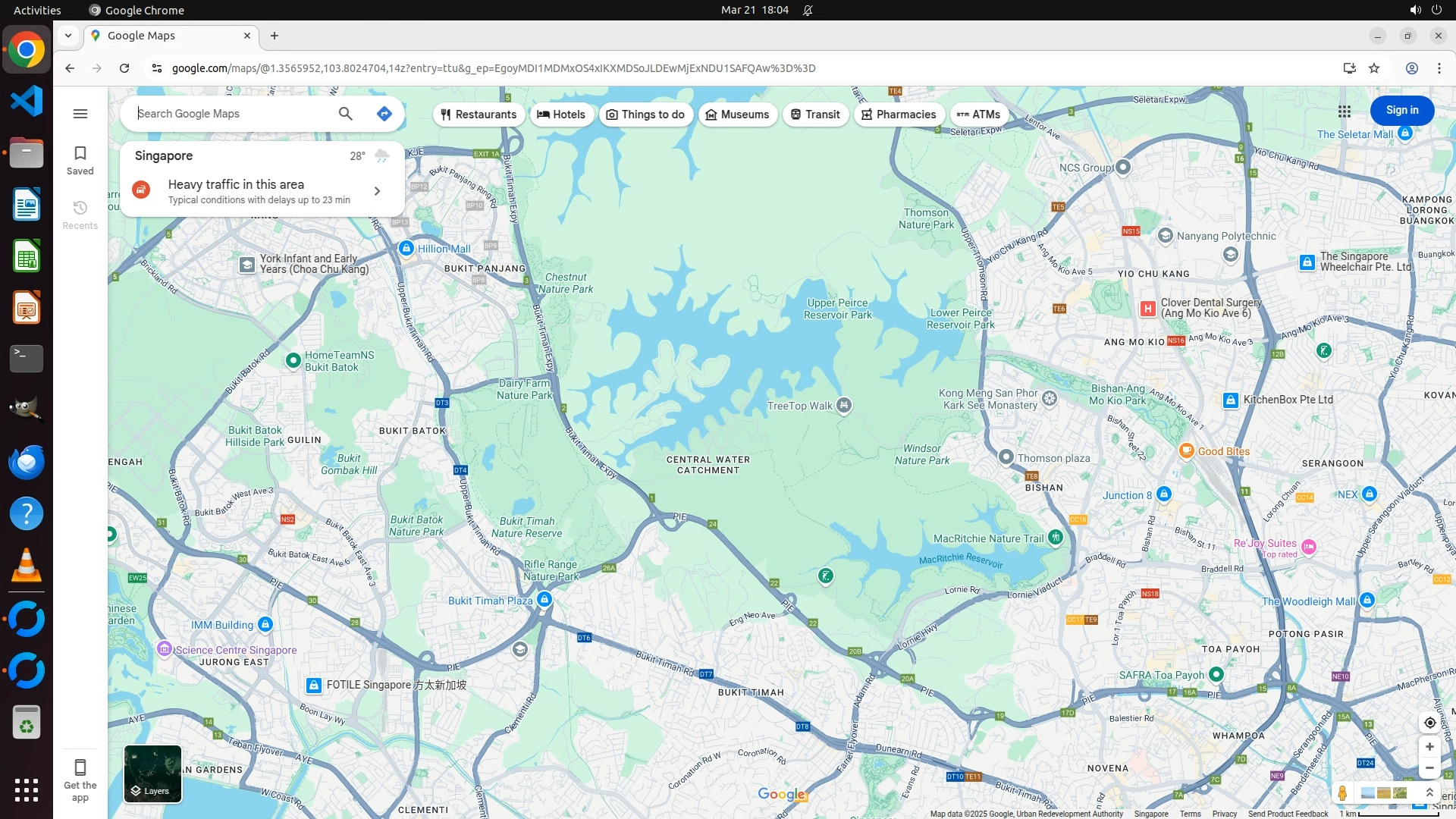Click the search magnifier icon

(345, 114)
